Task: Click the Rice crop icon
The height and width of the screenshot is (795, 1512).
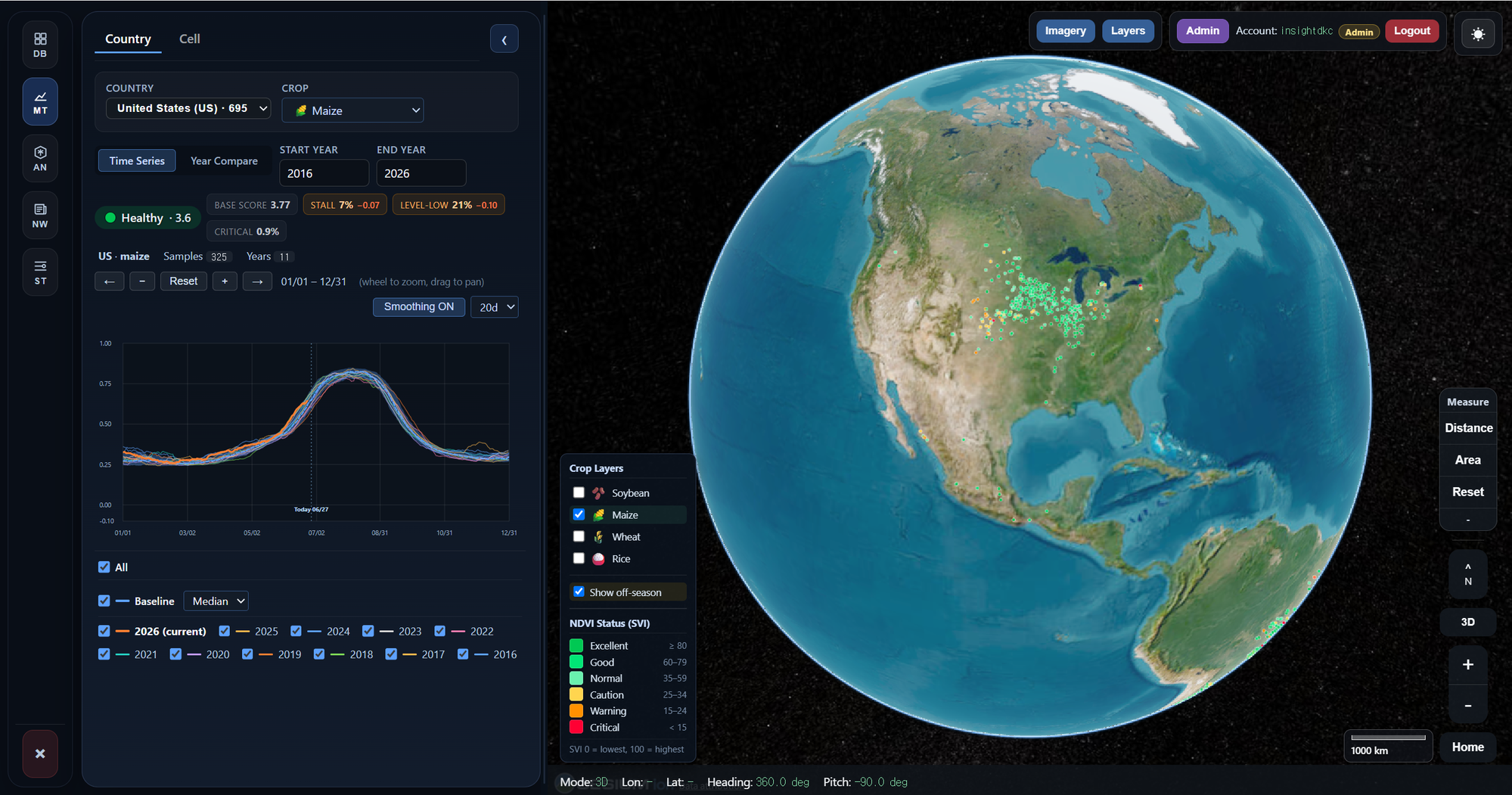Action: 598,559
